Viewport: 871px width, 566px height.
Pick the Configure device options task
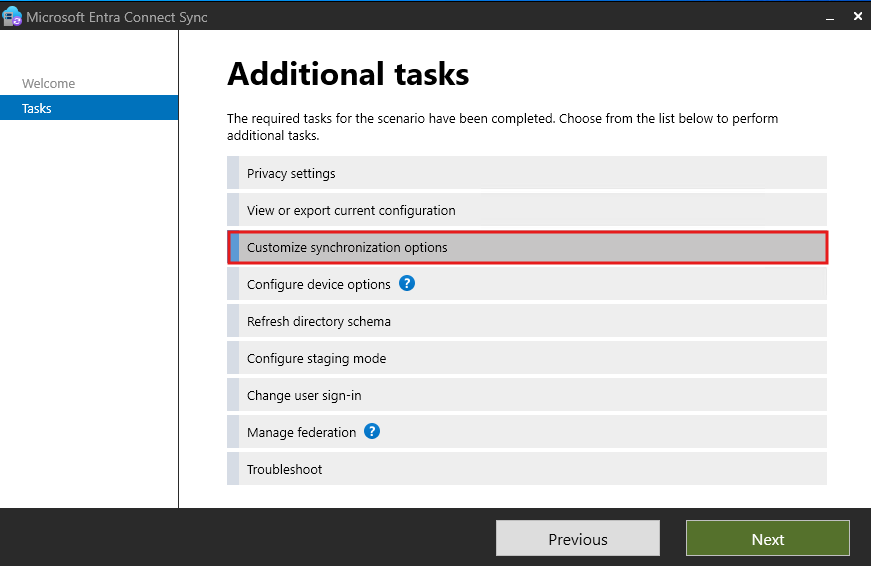527,284
